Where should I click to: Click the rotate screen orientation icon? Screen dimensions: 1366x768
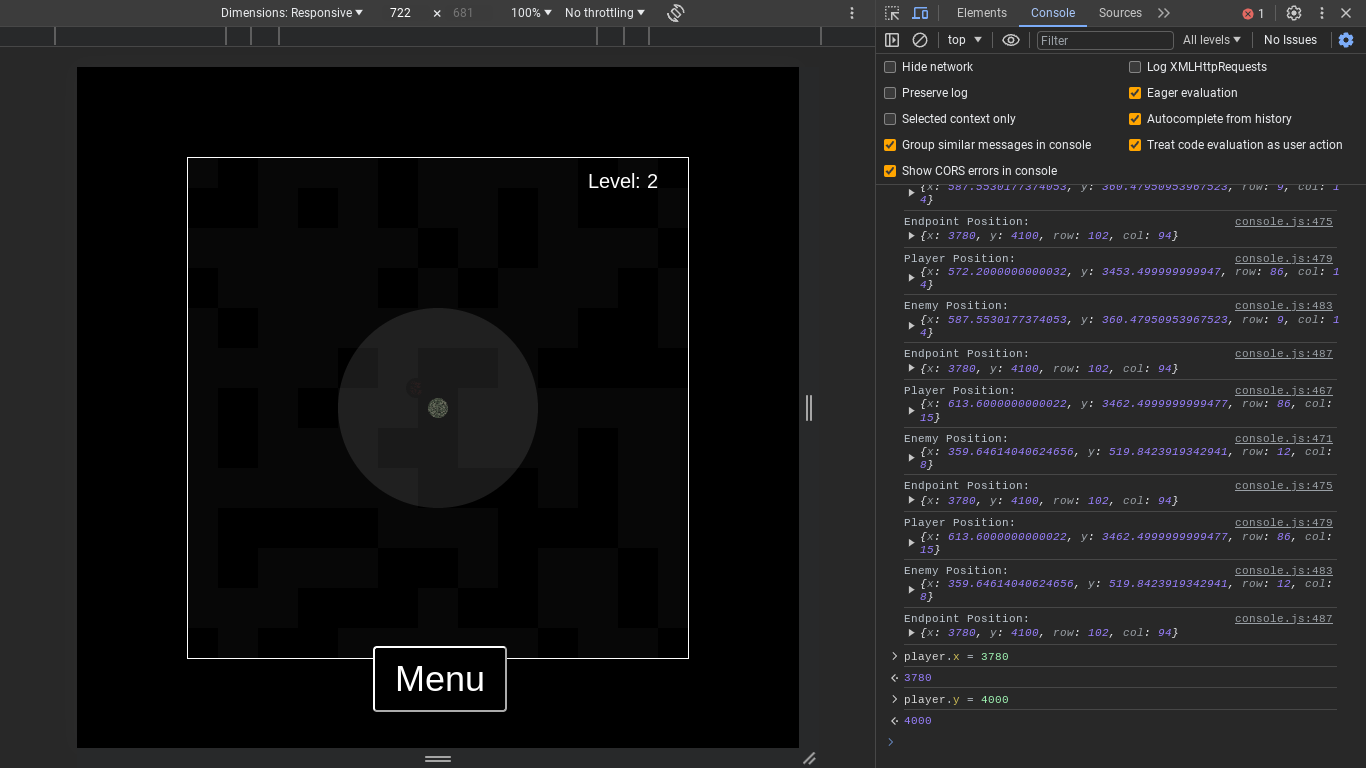[676, 13]
